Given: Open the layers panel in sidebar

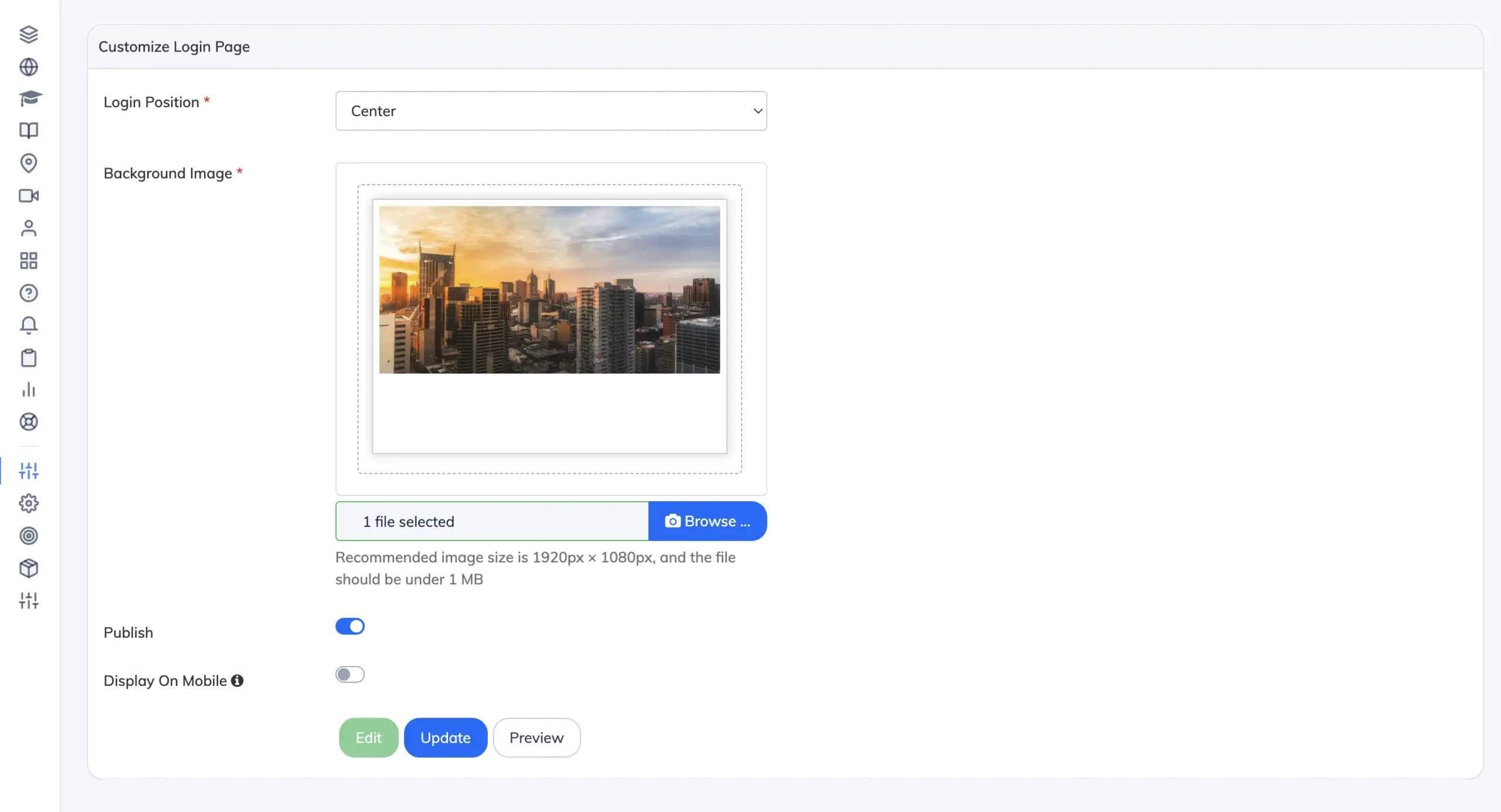Looking at the screenshot, I should [x=29, y=35].
